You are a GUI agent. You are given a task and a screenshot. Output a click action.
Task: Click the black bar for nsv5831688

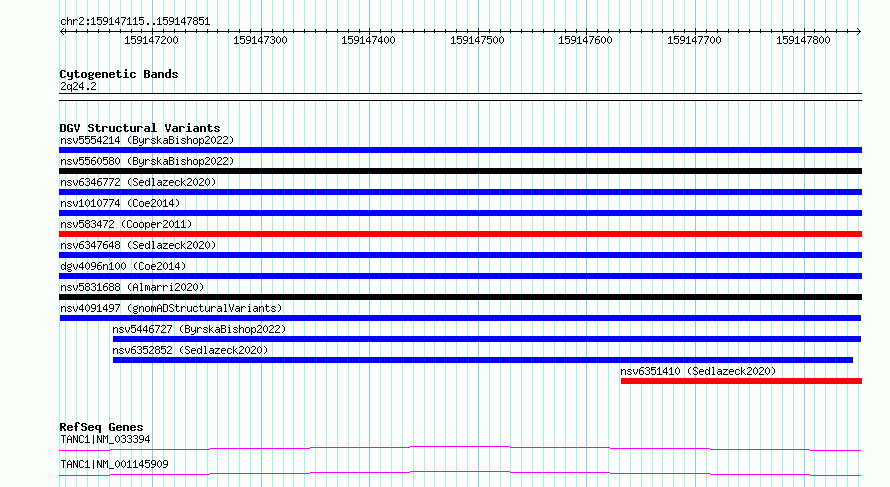pyautogui.click(x=460, y=297)
